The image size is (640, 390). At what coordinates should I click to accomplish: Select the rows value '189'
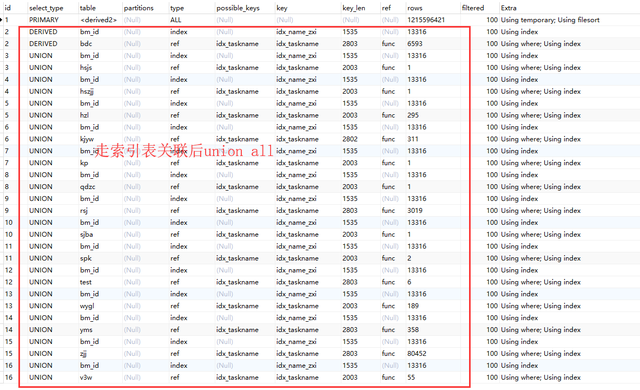(x=413, y=306)
